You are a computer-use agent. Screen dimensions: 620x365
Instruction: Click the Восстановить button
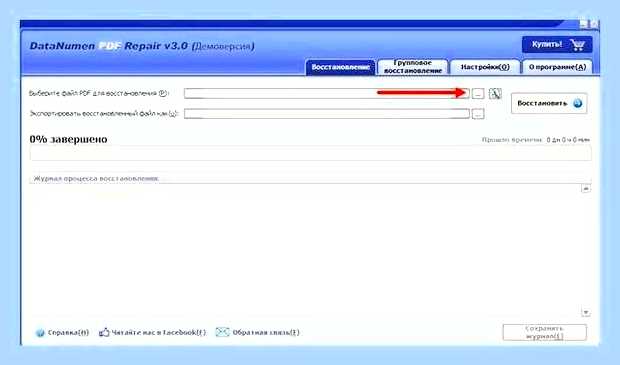[x=549, y=103]
